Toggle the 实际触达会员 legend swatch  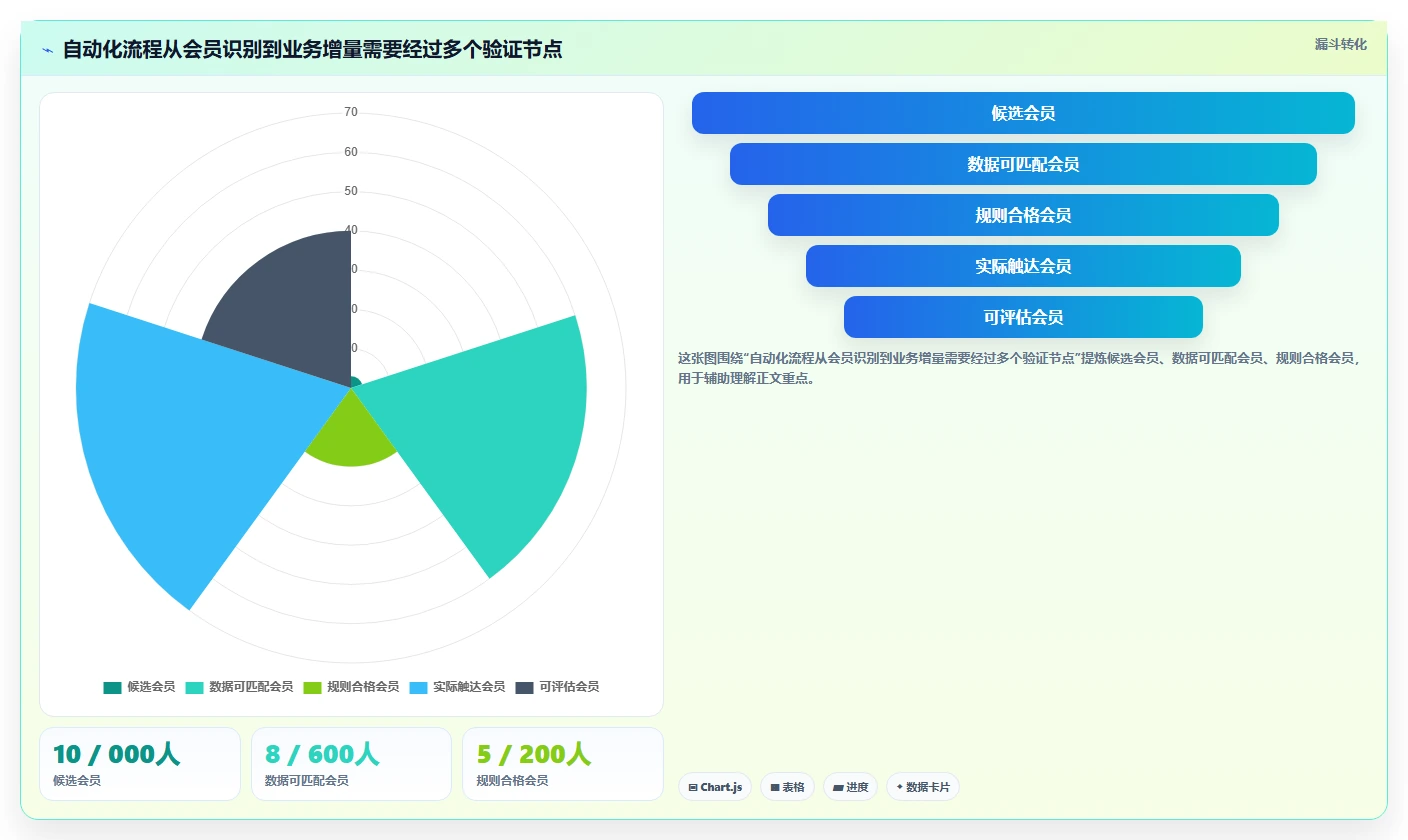click(418, 687)
